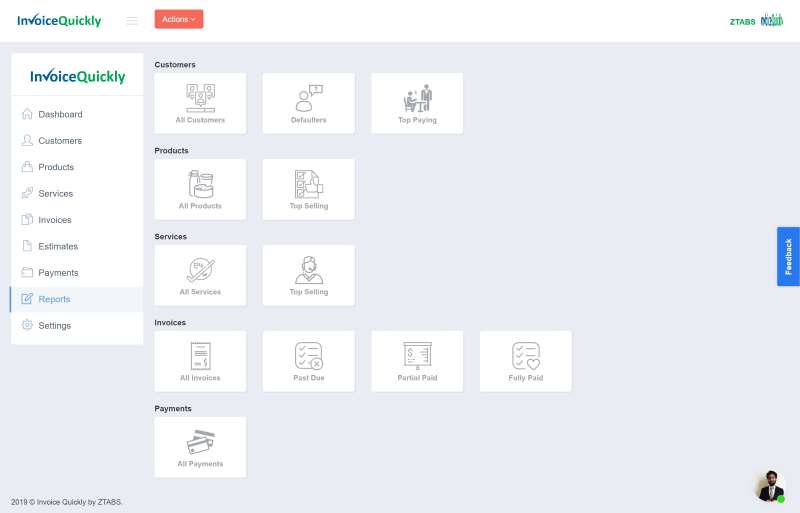Click the Products bag icon in sidebar
The height and width of the screenshot is (513, 800).
pyautogui.click(x=27, y=167)
